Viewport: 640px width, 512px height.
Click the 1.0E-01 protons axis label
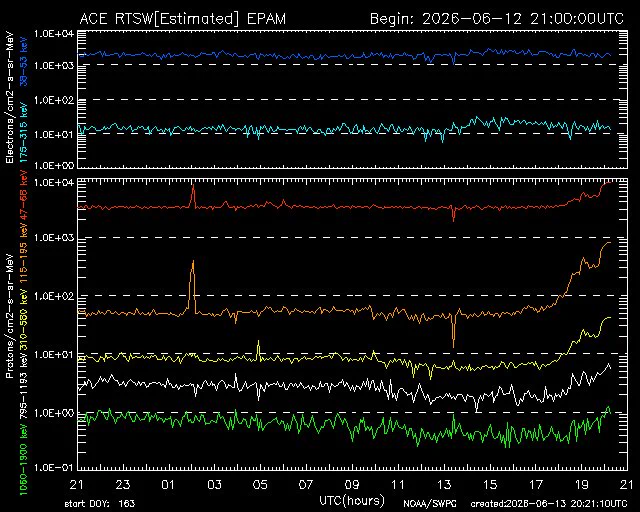(x=54, y=467)
